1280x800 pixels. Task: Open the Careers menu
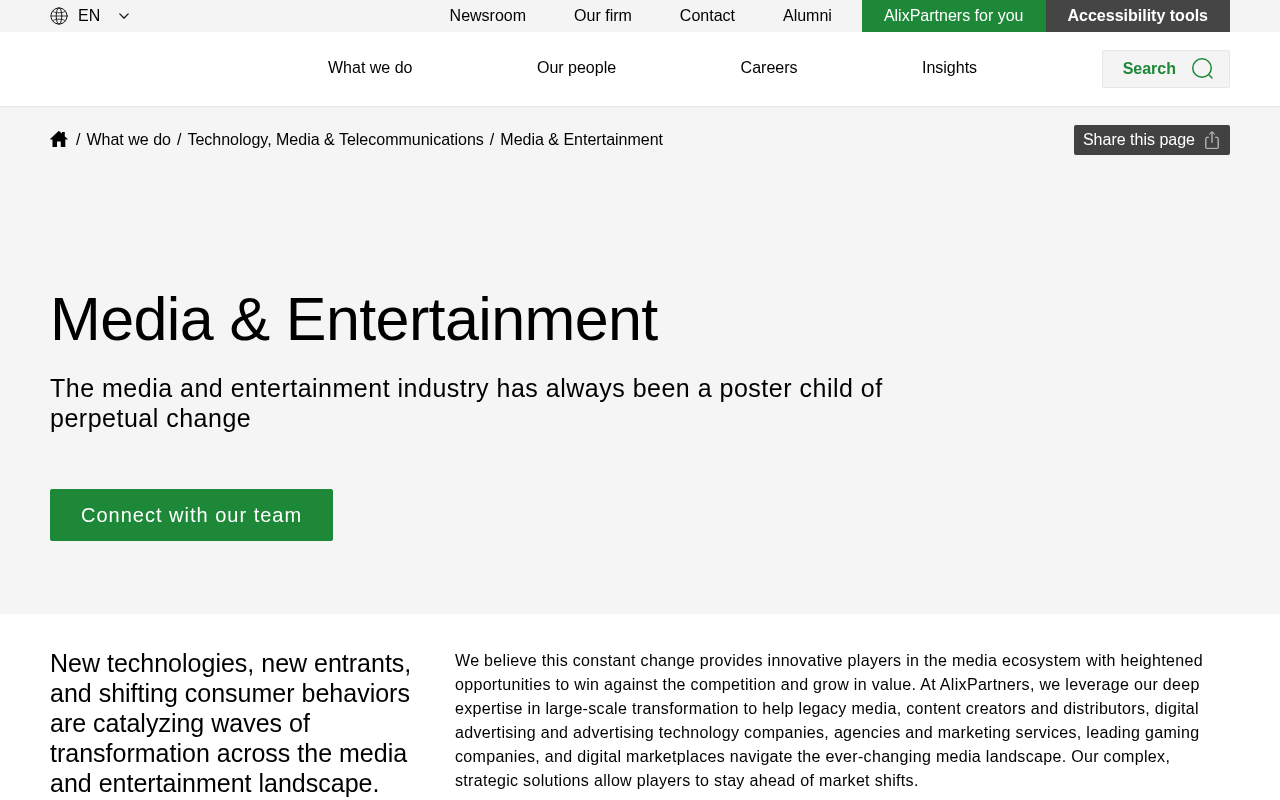point(769,68)
